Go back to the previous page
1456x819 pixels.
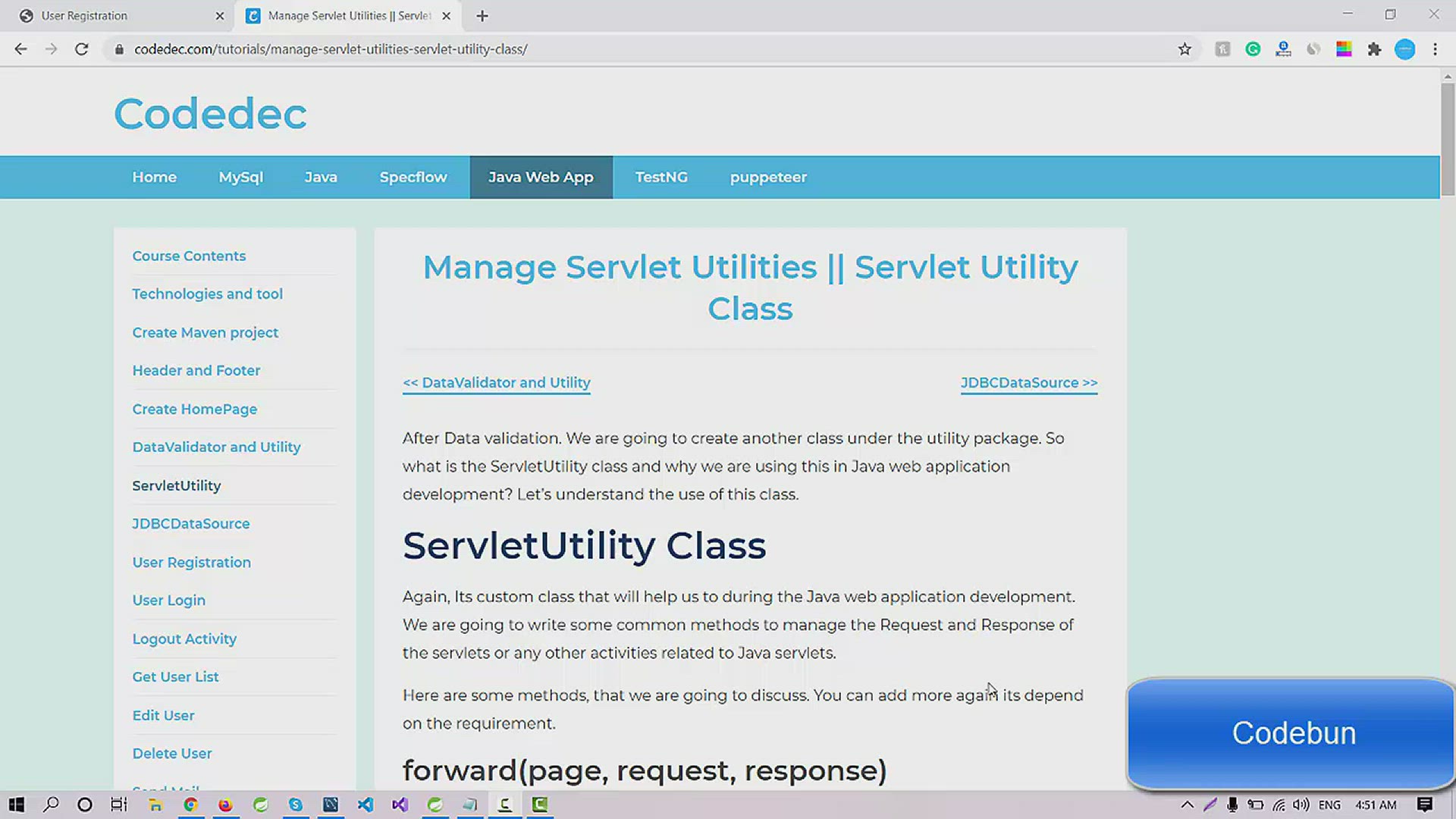click(20, 49)
